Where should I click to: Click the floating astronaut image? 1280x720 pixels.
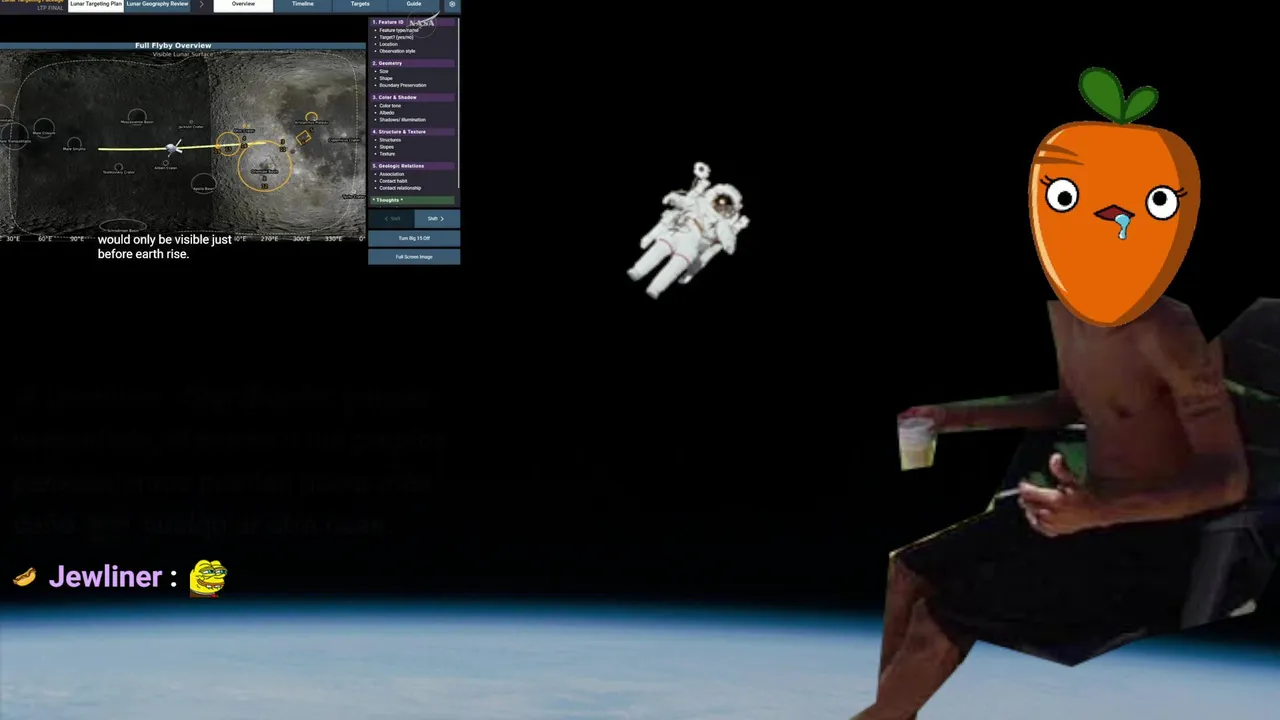[x=688, y=230]
